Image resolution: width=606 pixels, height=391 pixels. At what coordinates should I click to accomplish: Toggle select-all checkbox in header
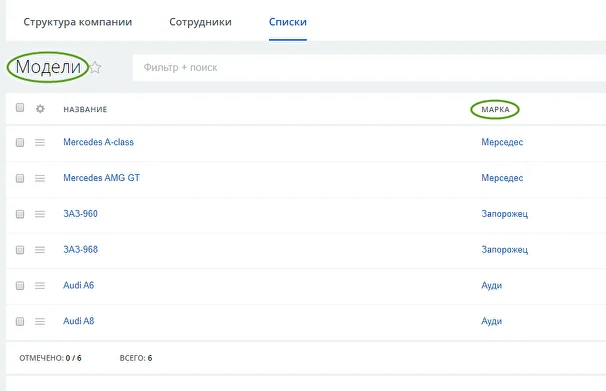pyautogui.click(x=20, y=107)
